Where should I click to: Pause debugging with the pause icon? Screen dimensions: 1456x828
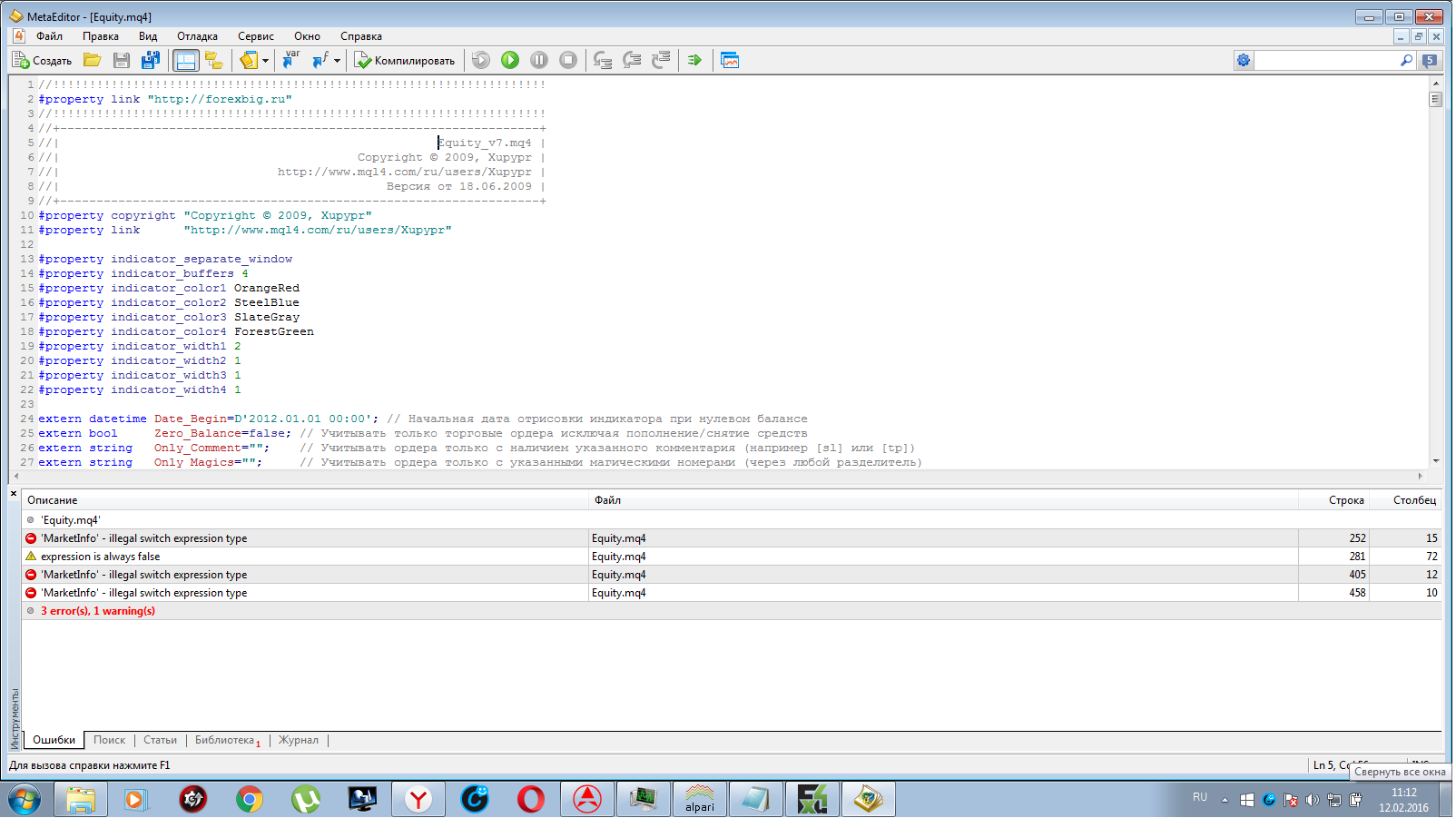click(539, 61)
